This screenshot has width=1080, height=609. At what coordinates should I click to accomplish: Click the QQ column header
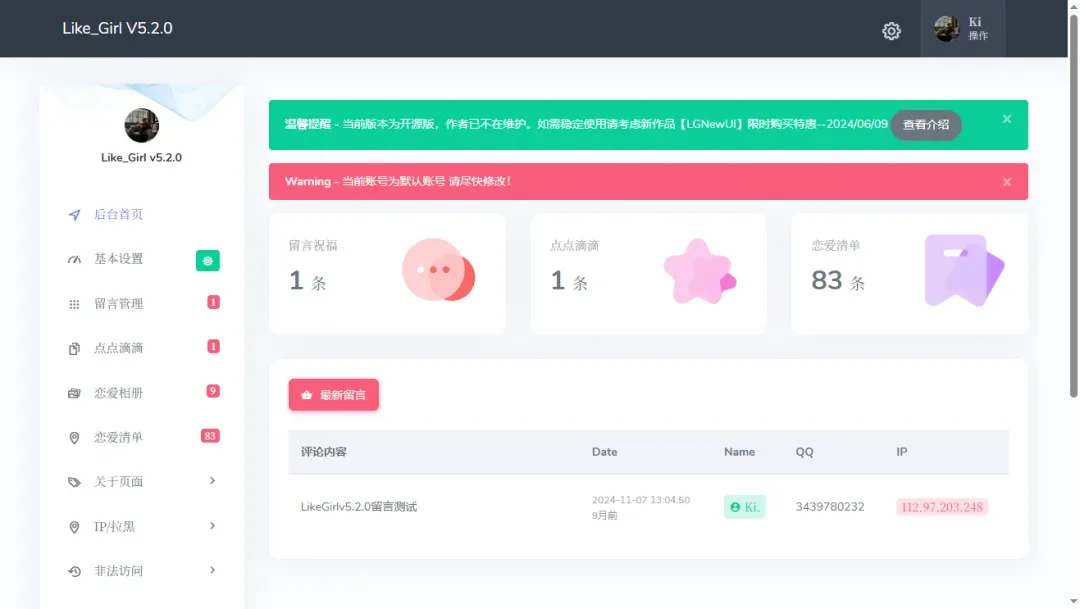[x=804, y=452]
